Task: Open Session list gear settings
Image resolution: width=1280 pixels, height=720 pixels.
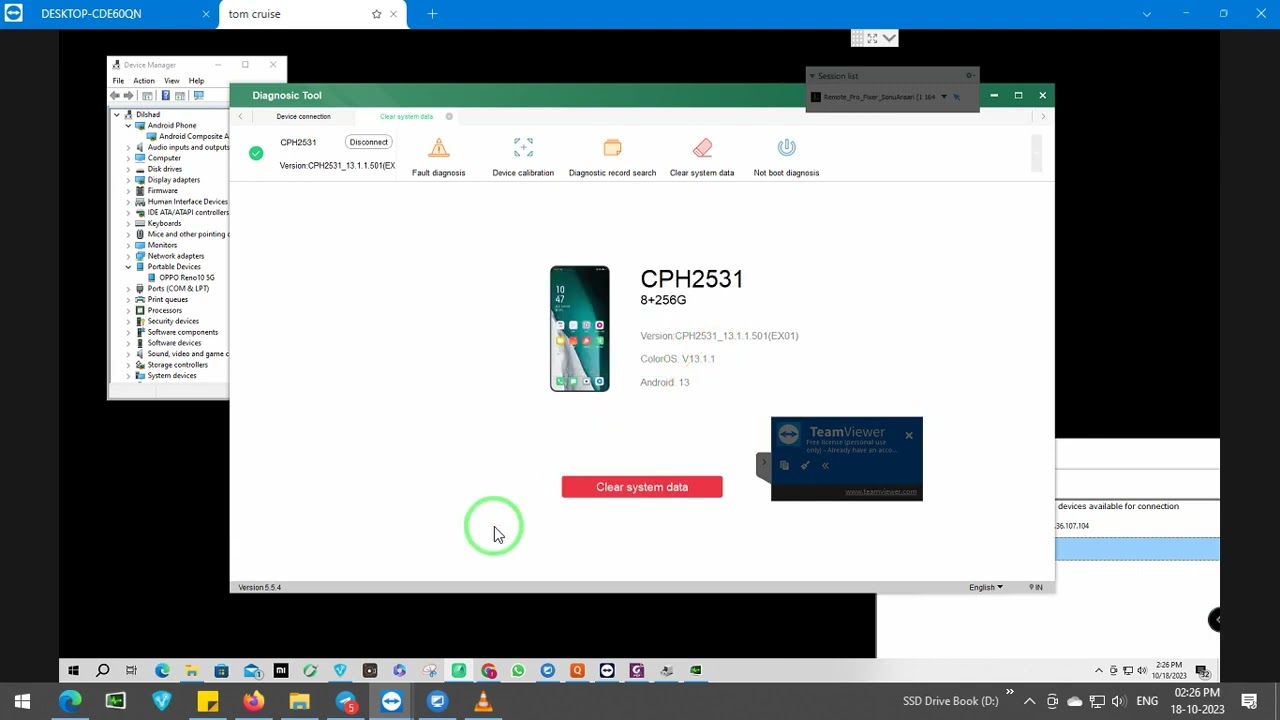Action: (x=969, y=76)
